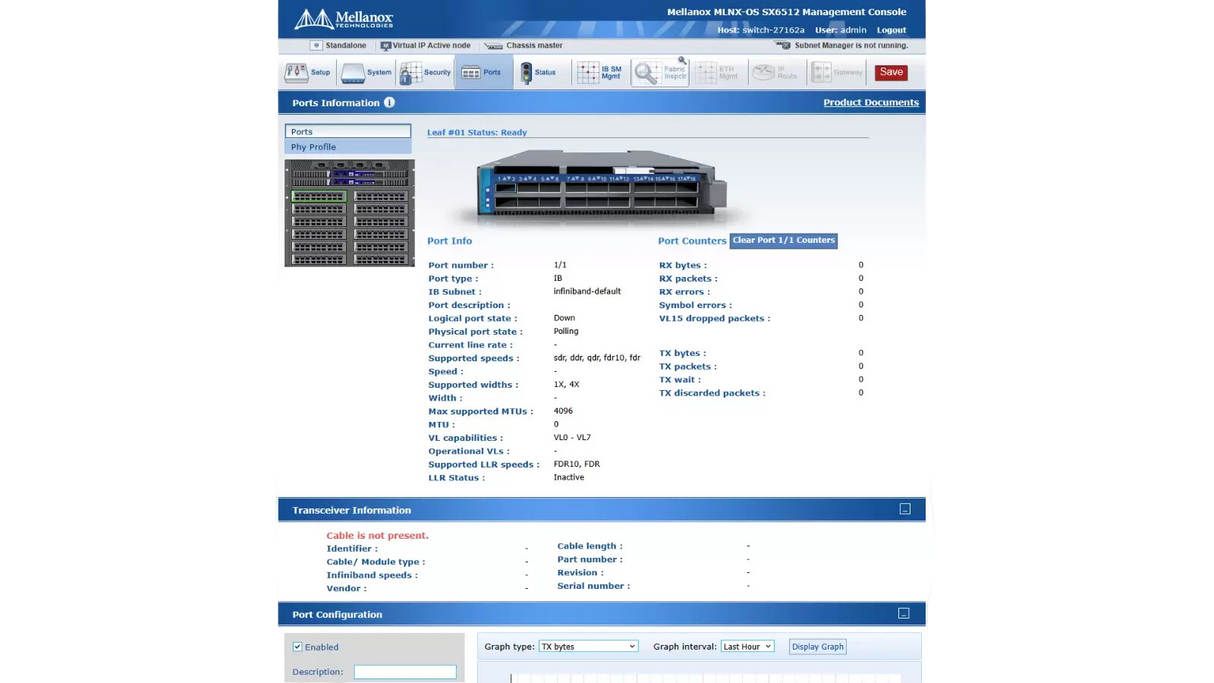
Task: Click the IP Route icon
Action: point(776,72)
